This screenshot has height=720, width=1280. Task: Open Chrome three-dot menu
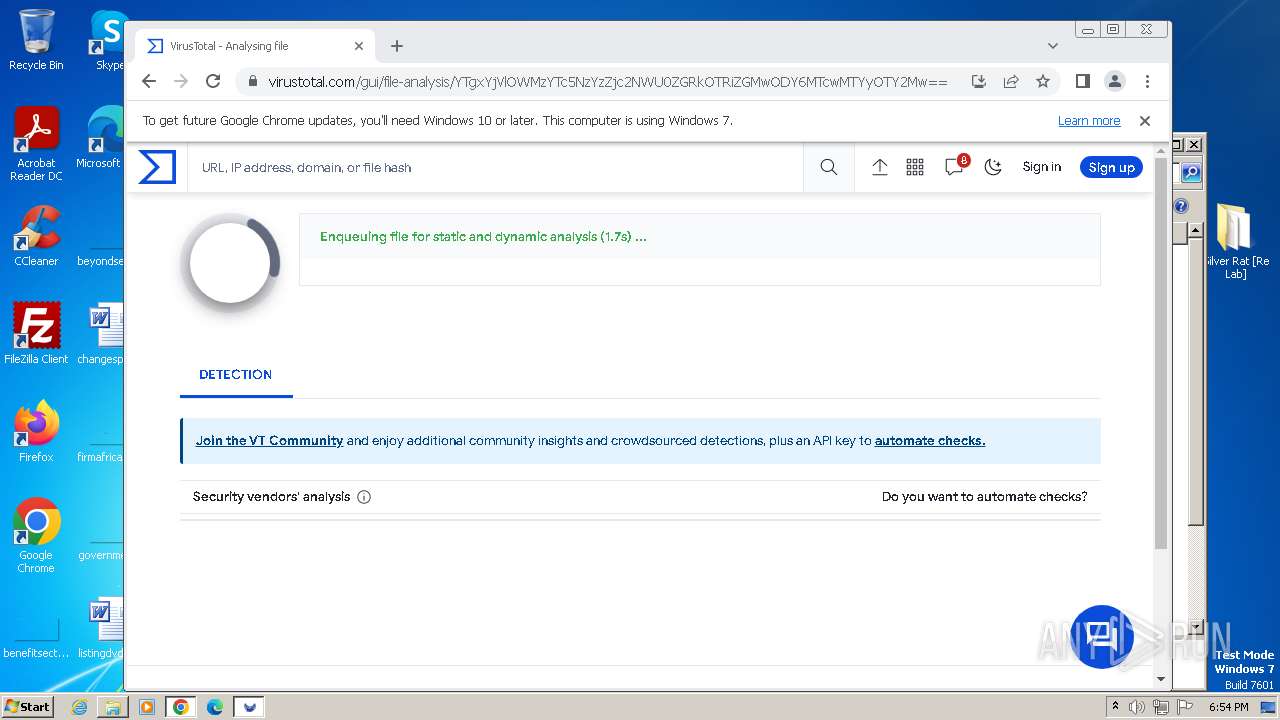click(1147, 81)
